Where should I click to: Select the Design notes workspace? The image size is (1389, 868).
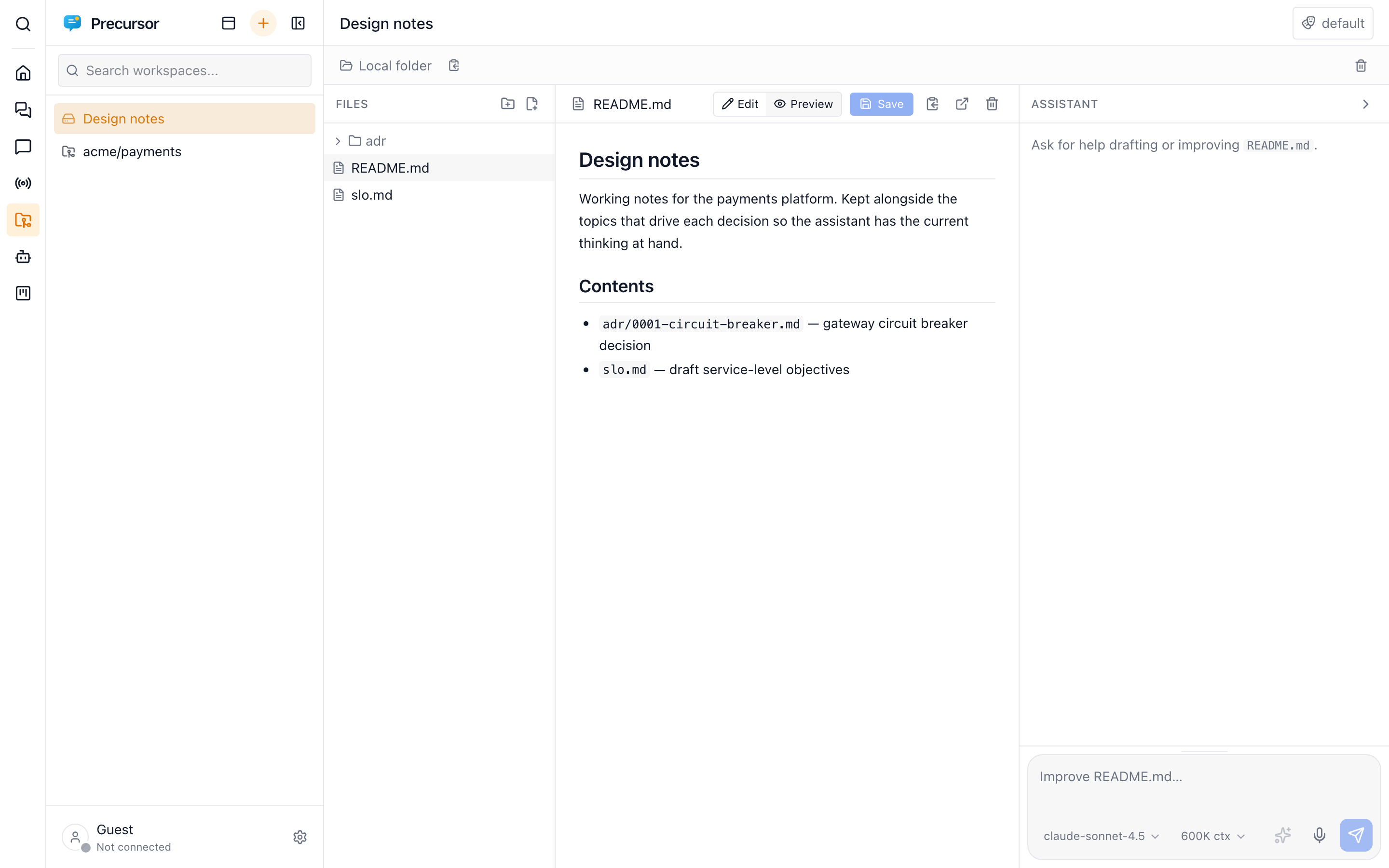click(x=184, y=119)
